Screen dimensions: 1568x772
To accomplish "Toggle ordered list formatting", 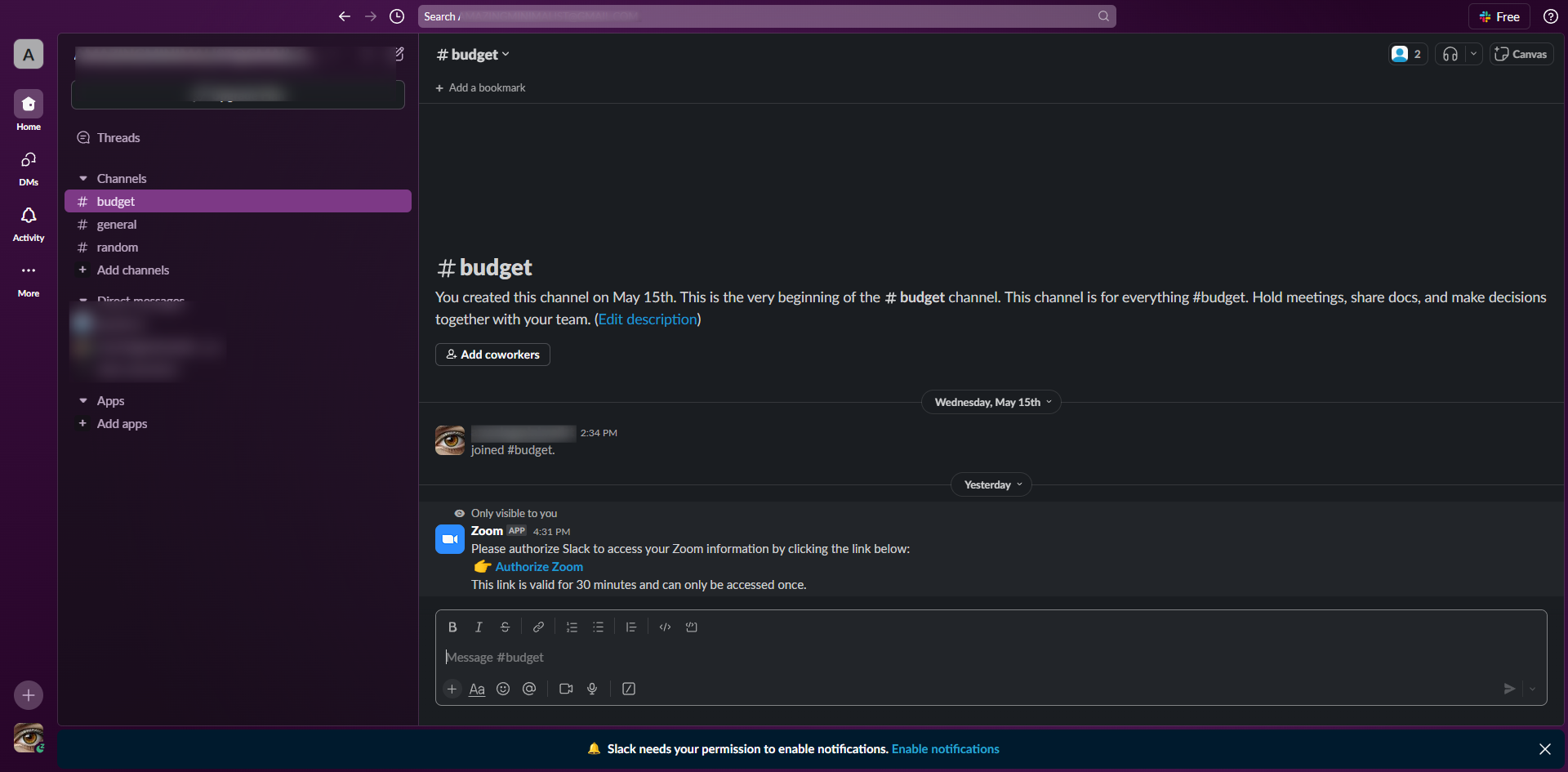I will click(x=572, y=627).
